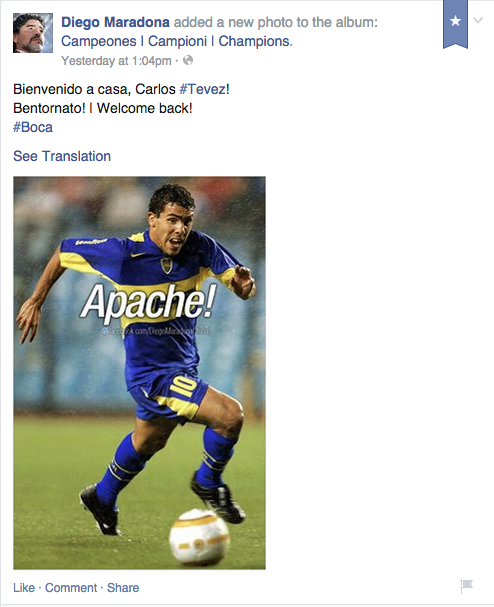Click See Translation
Image resolution: width=494 pixels, height=607 pixels.
[62, 156]
